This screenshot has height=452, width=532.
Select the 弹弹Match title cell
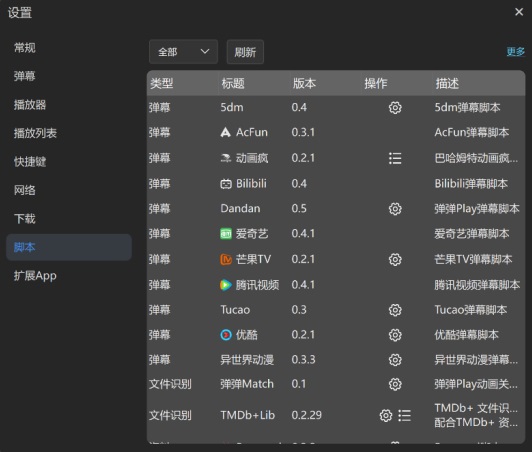pyautogui.click(x=247, y=384)
